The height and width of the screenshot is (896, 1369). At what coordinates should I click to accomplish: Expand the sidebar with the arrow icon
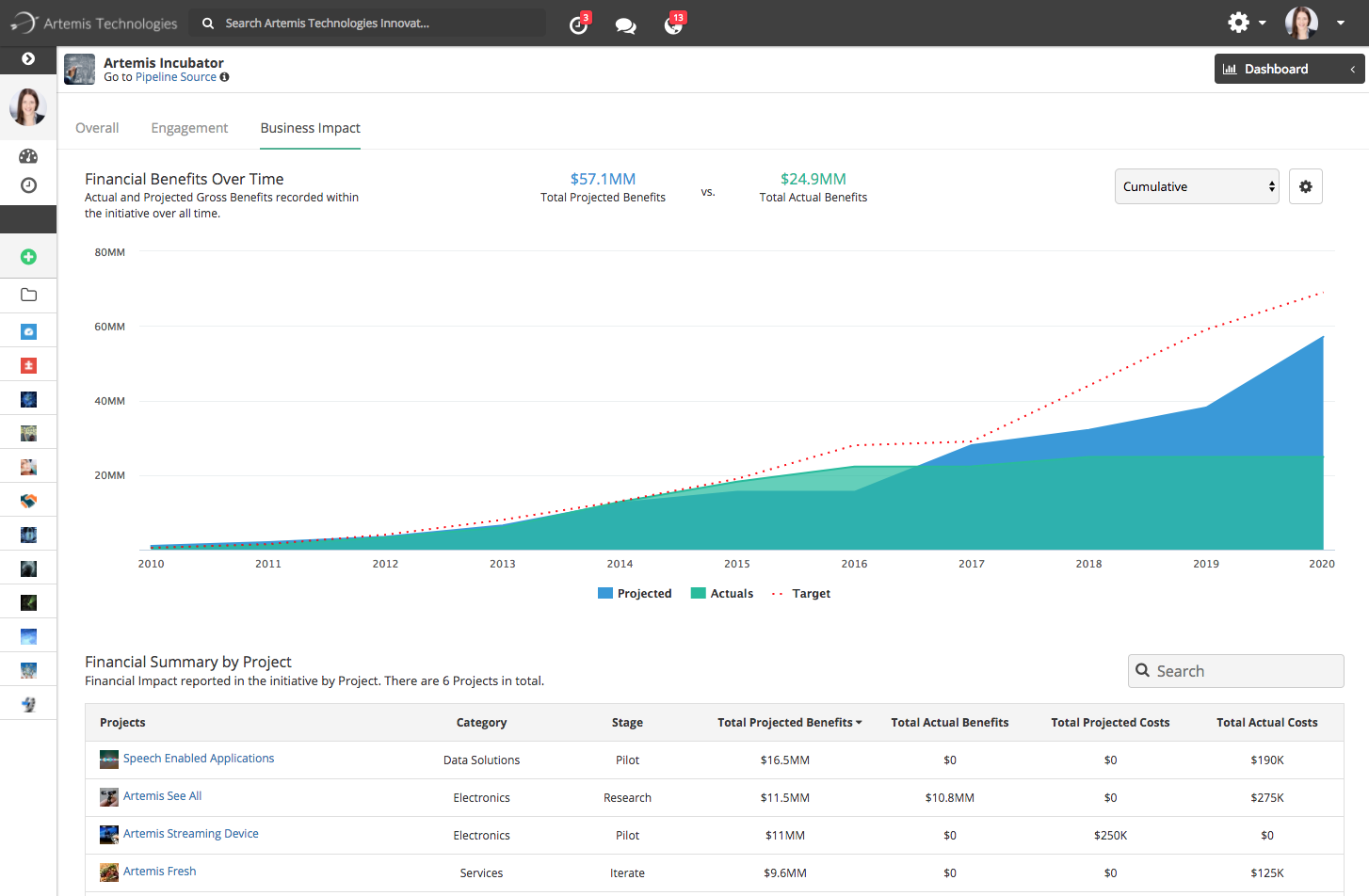pos(28,58)
